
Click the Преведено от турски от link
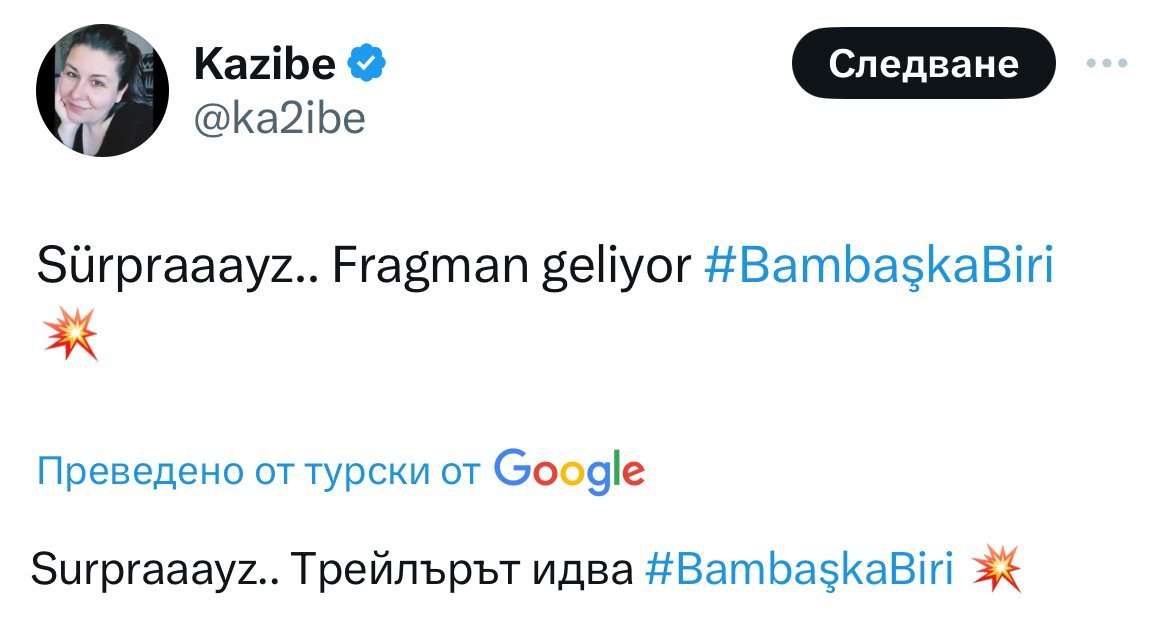click(258, 471)
